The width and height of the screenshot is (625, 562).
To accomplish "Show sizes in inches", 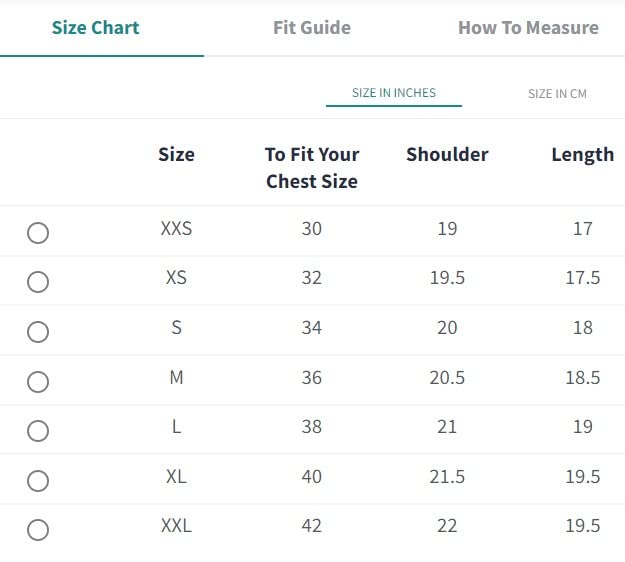I will click(394, 93).
